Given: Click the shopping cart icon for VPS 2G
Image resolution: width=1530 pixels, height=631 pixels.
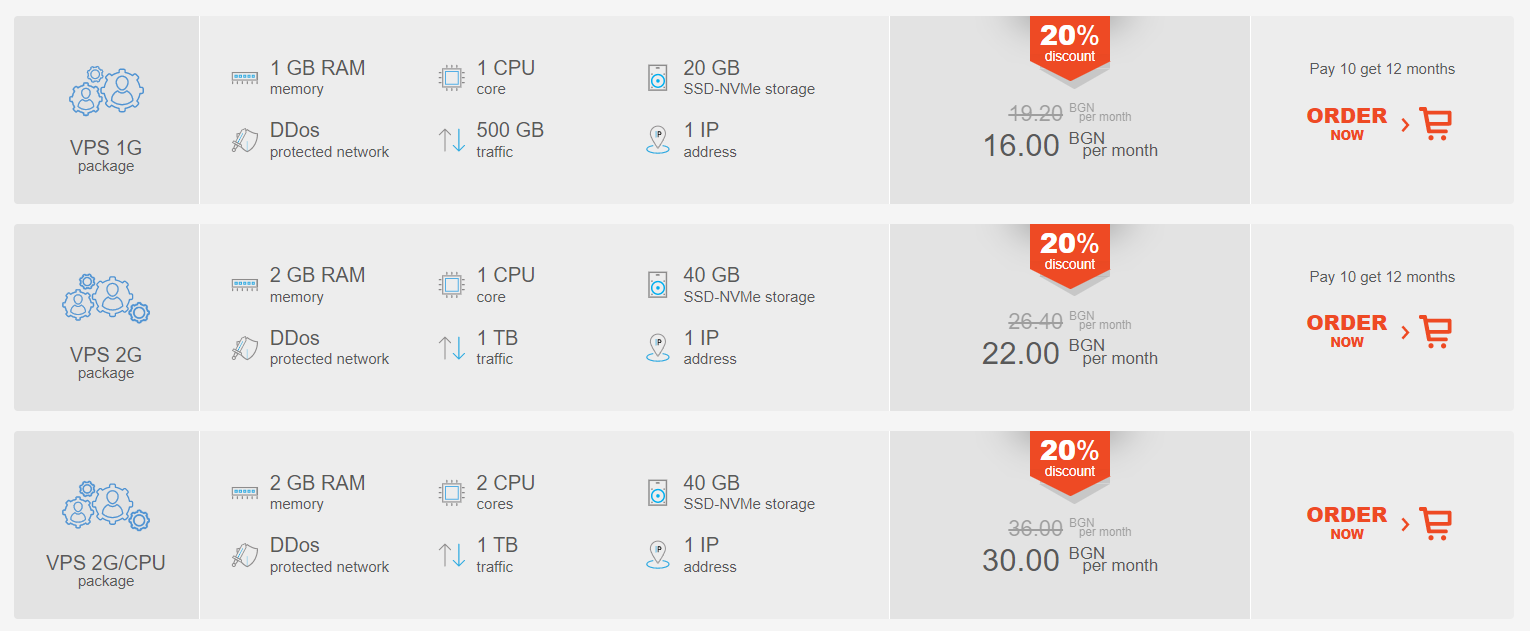Looking at the screenshot, I should pyautogui.click(x=1435, y=331).
